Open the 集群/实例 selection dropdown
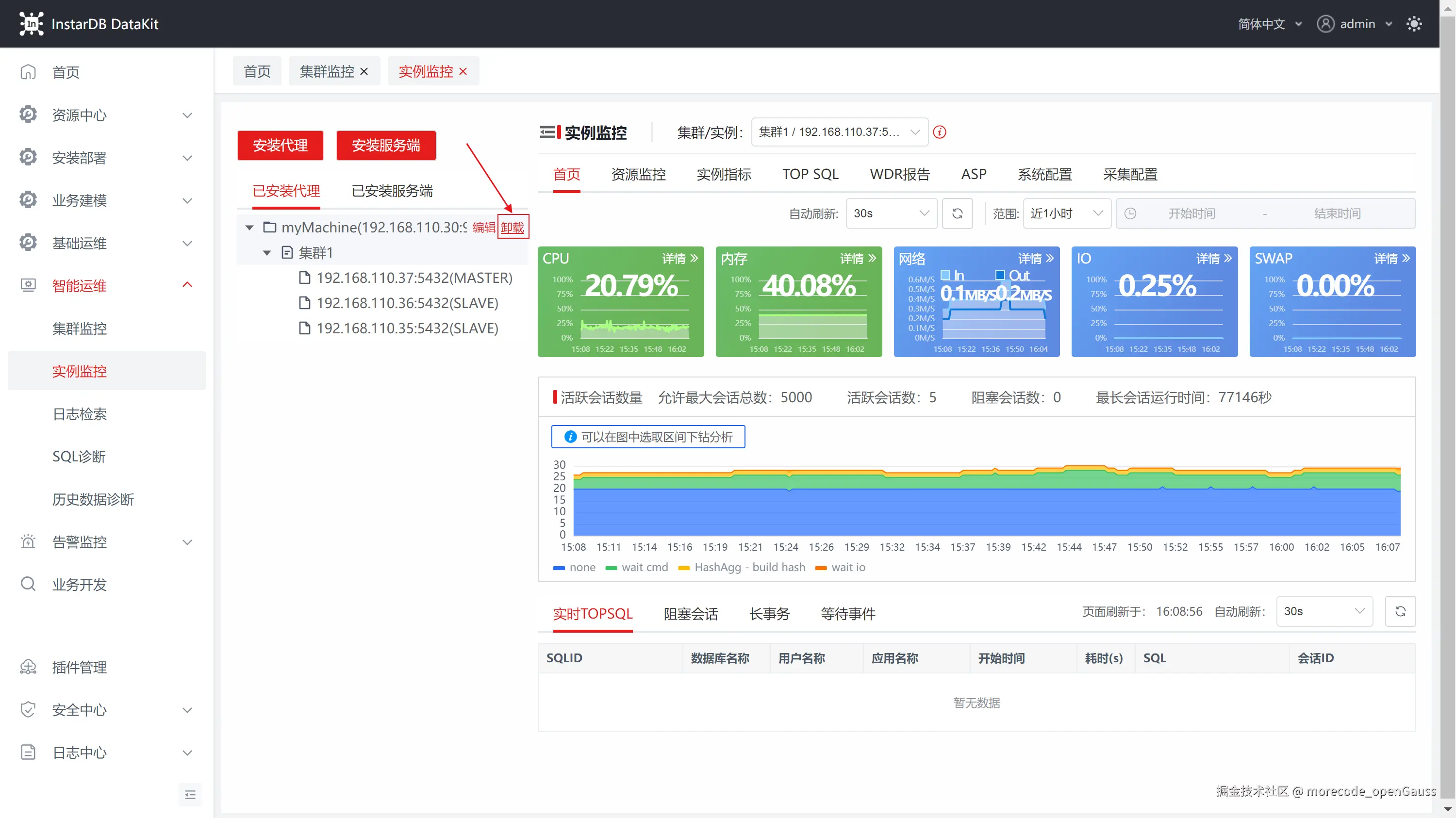The image size is (1456, 818). click(839, 132)
